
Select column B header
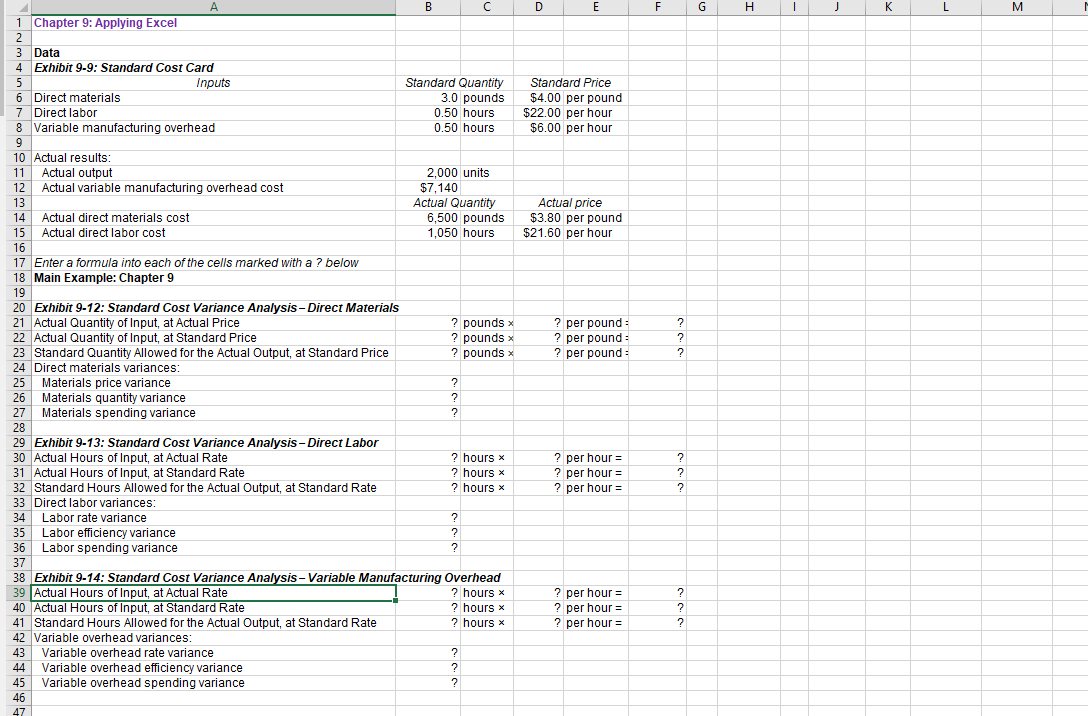tap(428, 7)
